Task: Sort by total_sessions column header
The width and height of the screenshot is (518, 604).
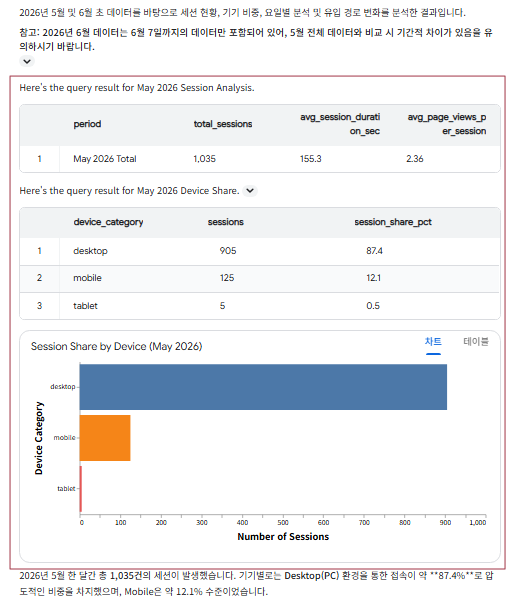Action: point(223,124)
